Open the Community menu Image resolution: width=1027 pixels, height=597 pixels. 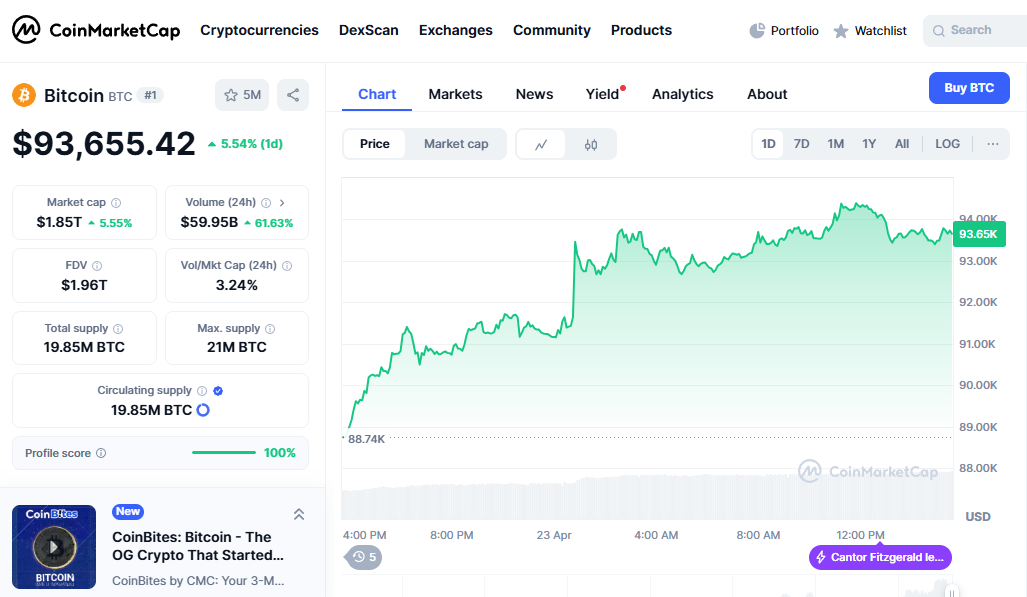tap(551, 30)
